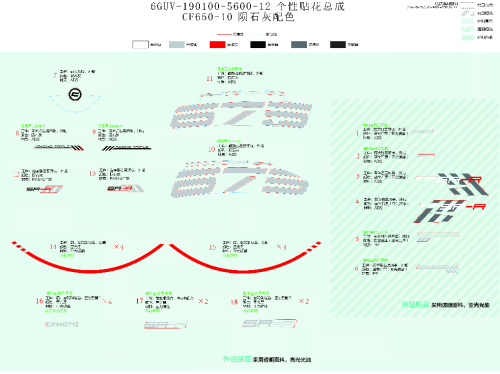Click the title text 6GUV-190100-5600-12
The height and width of the screenshot is (374, 500).
210,6
